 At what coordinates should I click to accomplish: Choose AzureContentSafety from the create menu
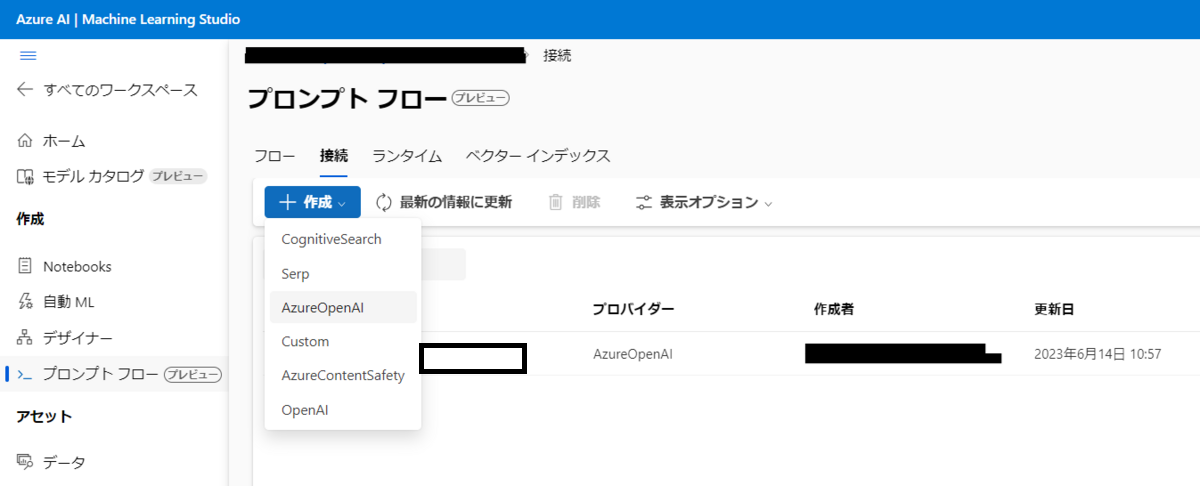(x=343, y=375)
